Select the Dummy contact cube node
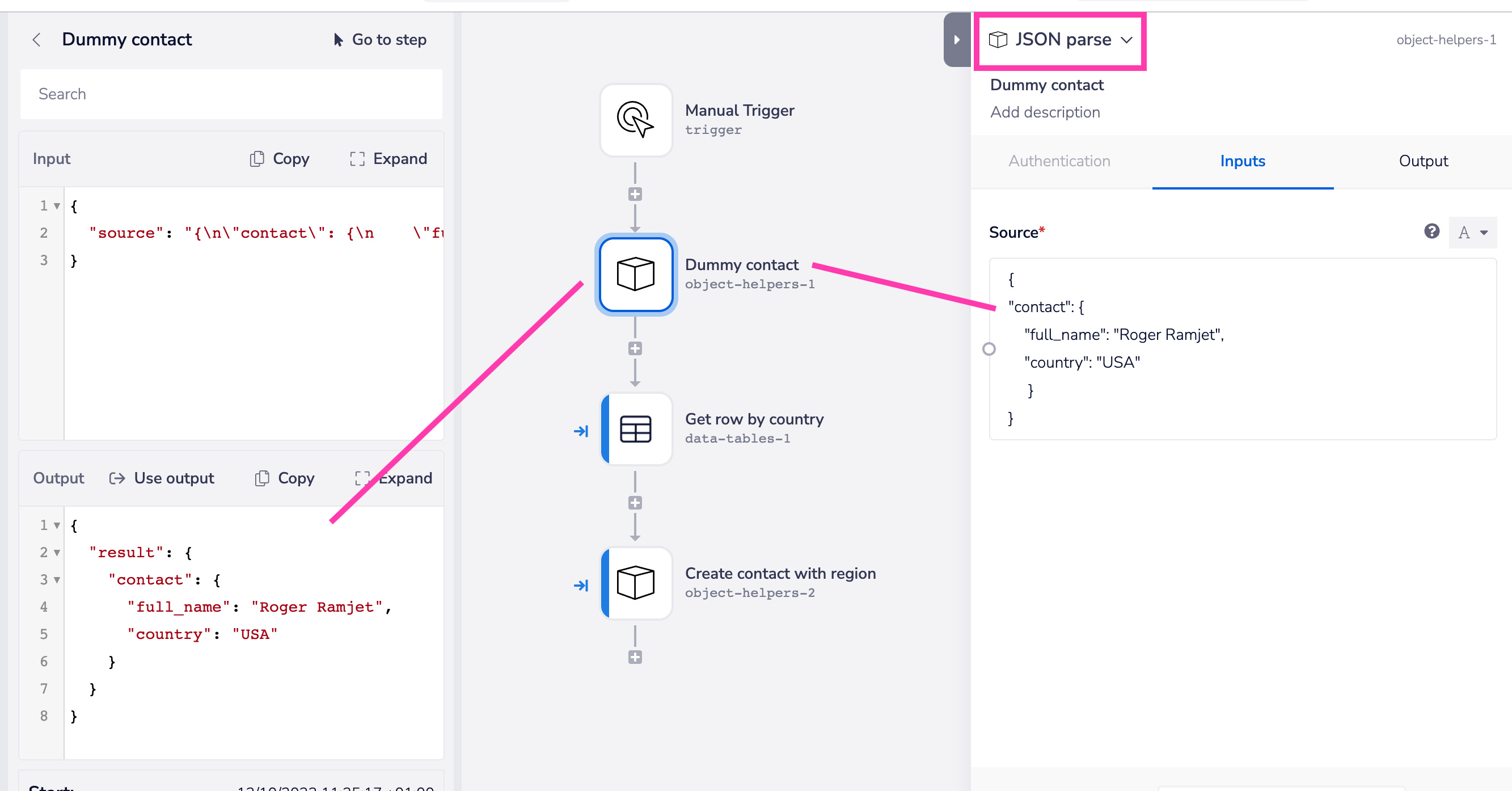Viewport: 1512px width, 791px height. tap(636, 274)
